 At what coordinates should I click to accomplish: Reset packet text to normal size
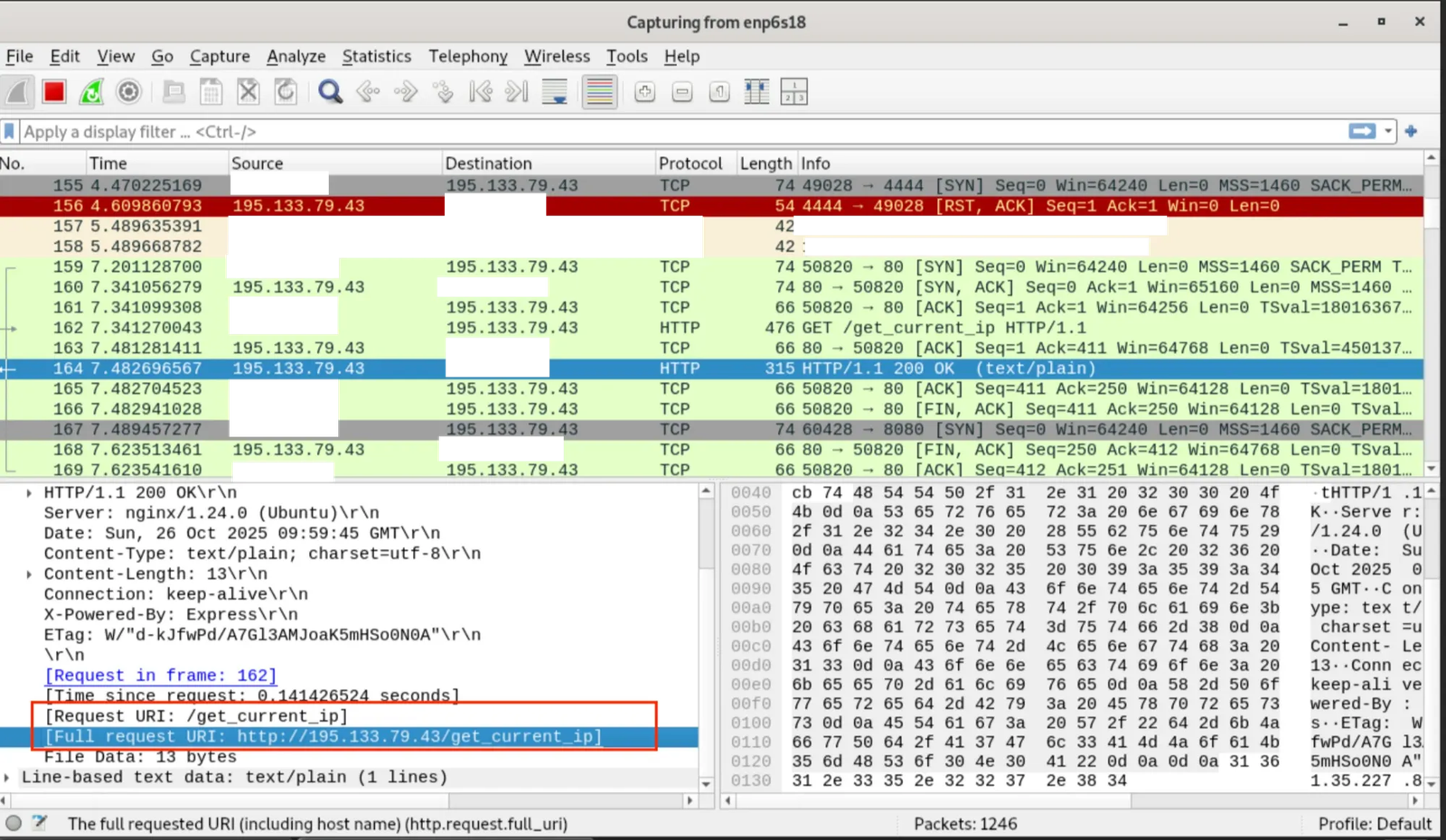[x=719, y=91]
